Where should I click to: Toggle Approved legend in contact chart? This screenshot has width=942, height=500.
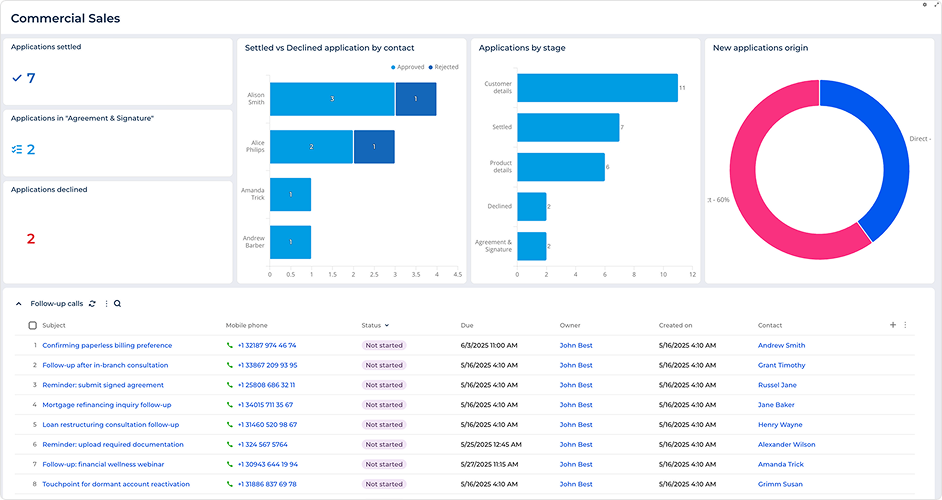pos(408,67)
